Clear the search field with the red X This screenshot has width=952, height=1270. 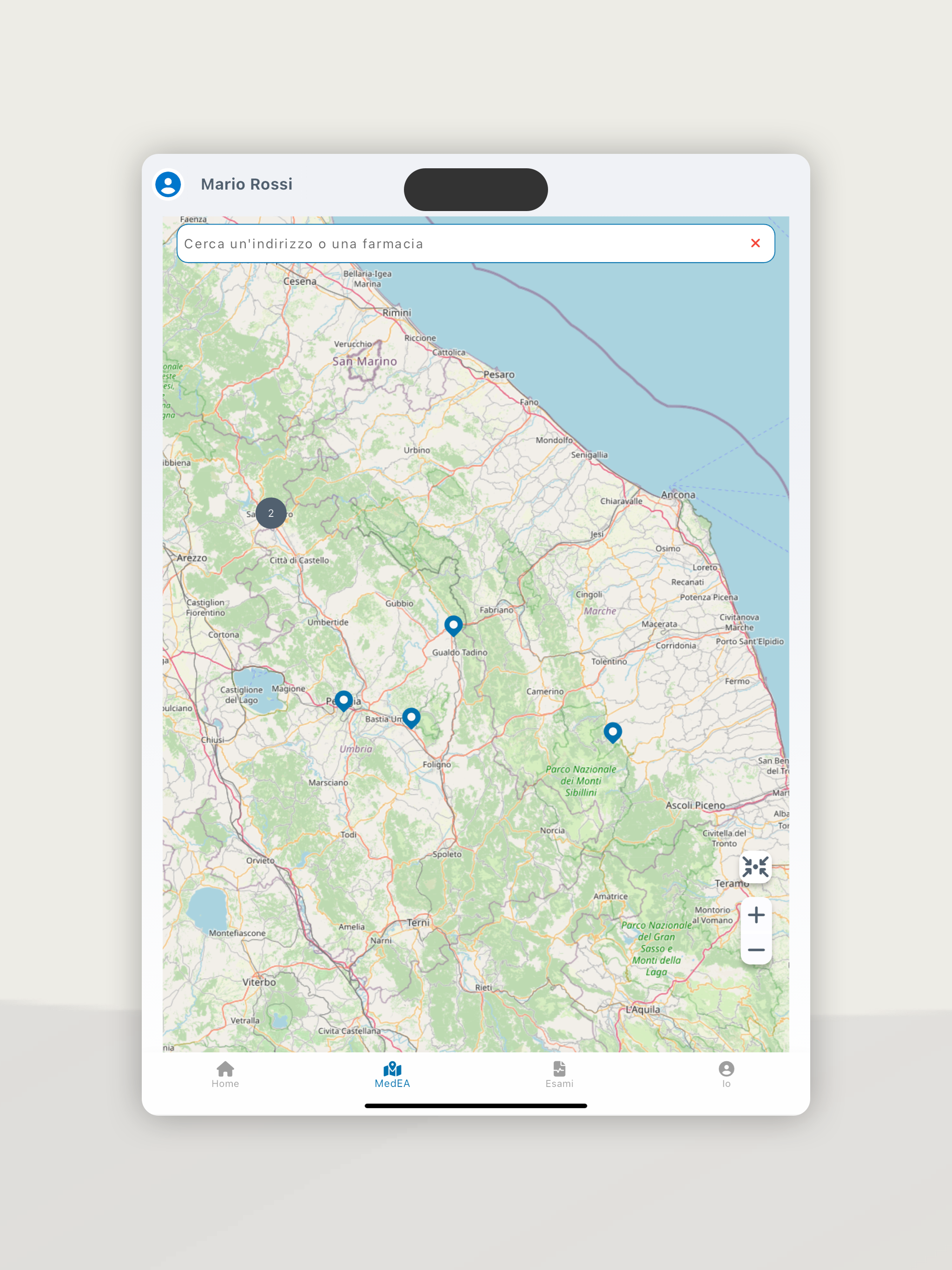tap(755, 244)
